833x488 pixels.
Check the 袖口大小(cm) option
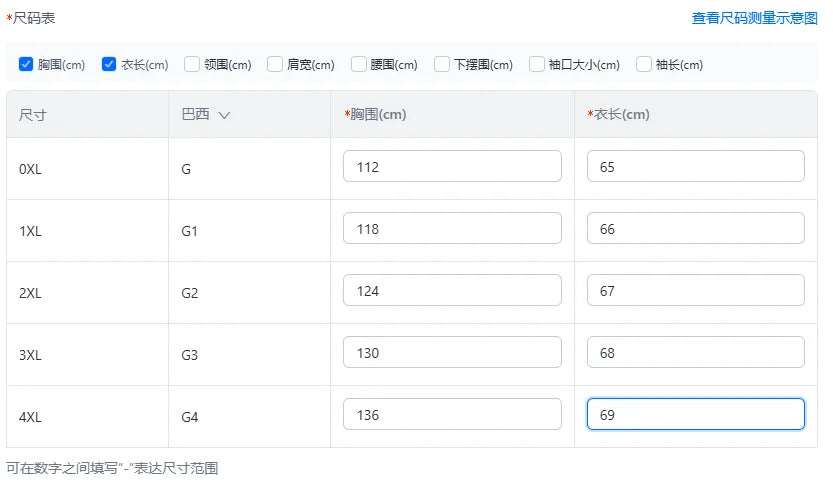click(x=537, y=65)
